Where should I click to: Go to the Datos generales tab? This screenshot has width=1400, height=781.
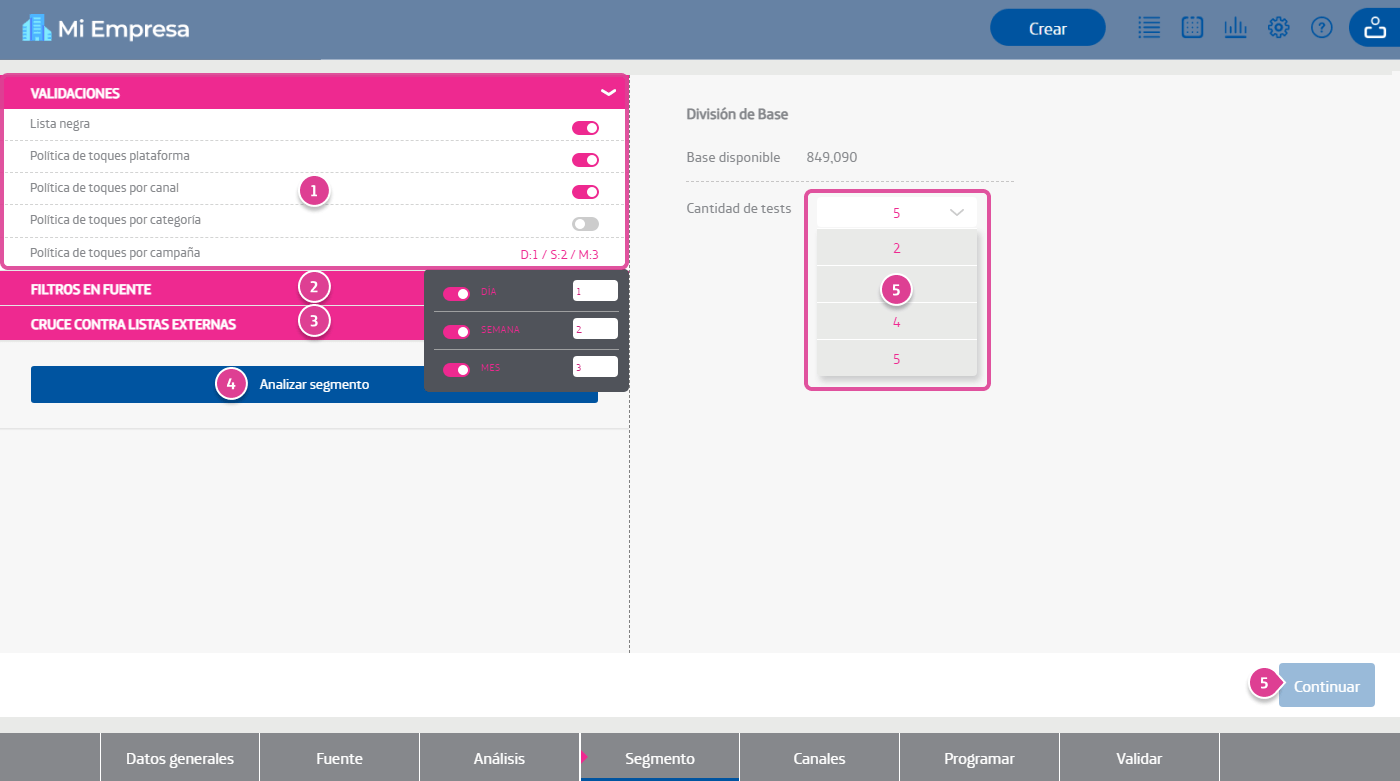180,758
